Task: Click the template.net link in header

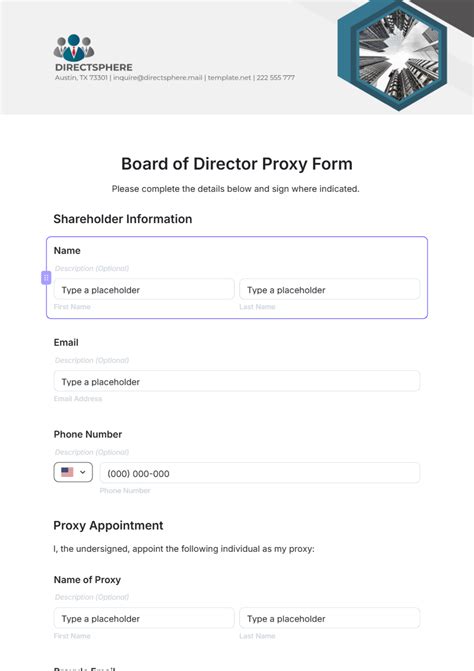Action: click(x=229, y=77)
